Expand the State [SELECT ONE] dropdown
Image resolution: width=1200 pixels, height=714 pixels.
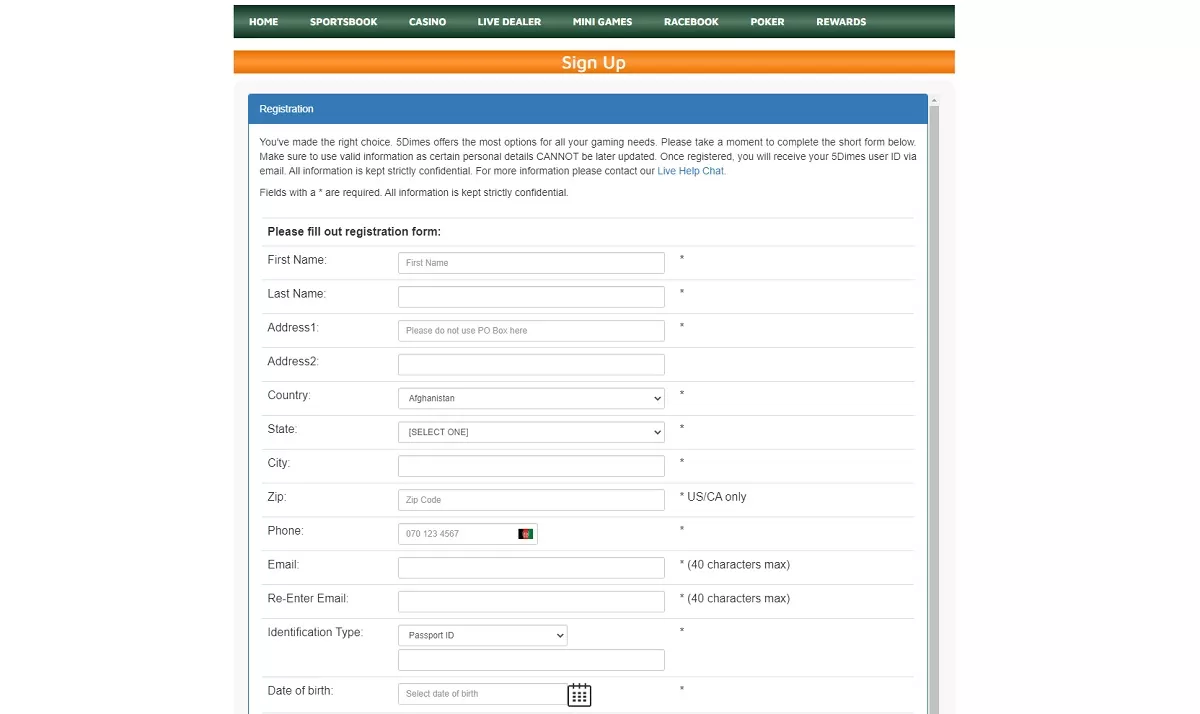[531, 432]
